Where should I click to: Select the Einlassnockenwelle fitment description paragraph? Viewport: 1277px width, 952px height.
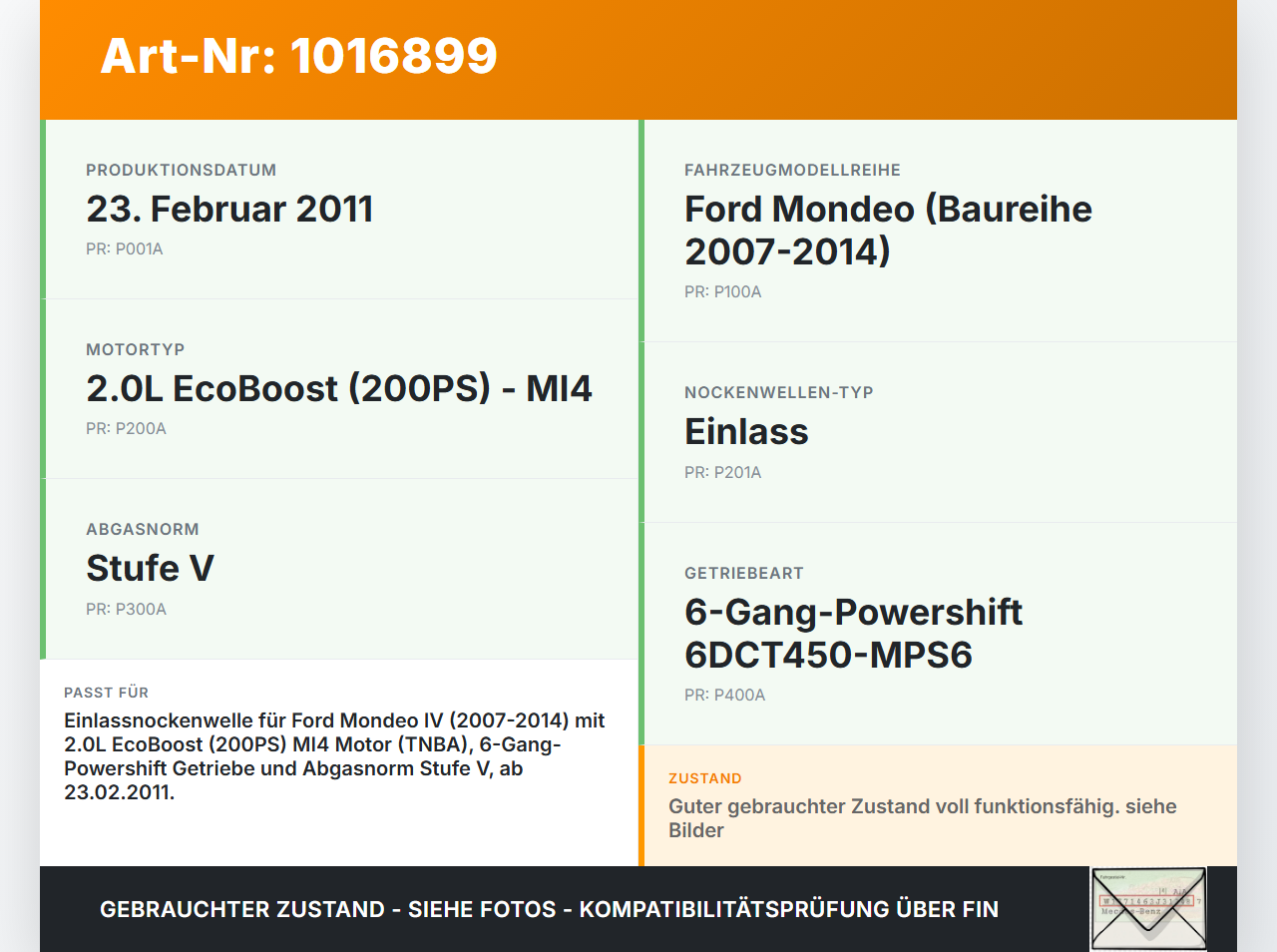pyautogui.click(x=334, y=756)
